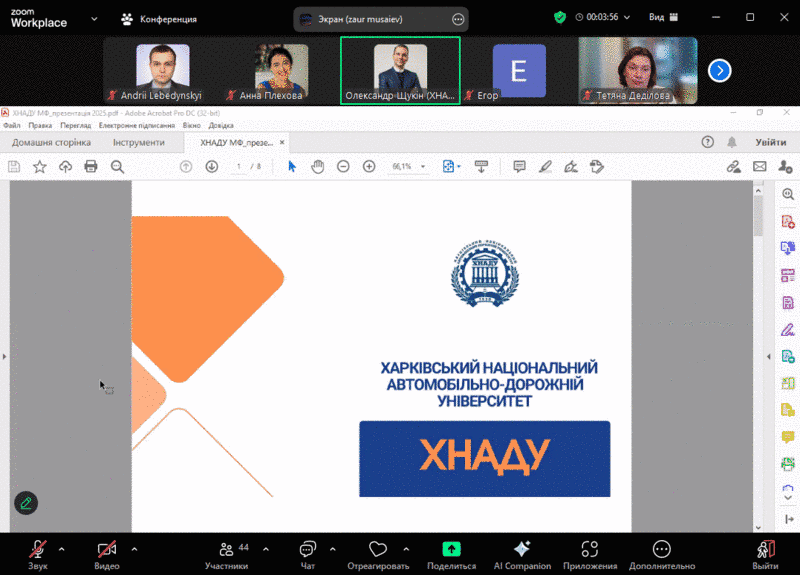The image size is (800, 575).
Task: Open the Вид view layout menu
Action: tap(663, 17)
